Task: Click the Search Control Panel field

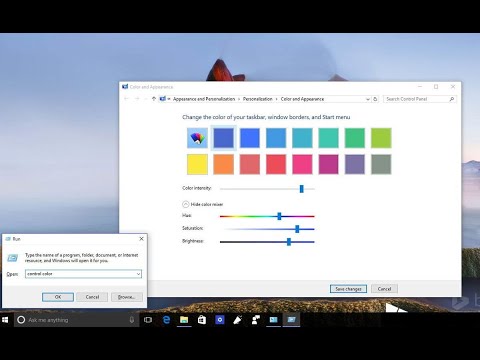Action: coord(419,99)
